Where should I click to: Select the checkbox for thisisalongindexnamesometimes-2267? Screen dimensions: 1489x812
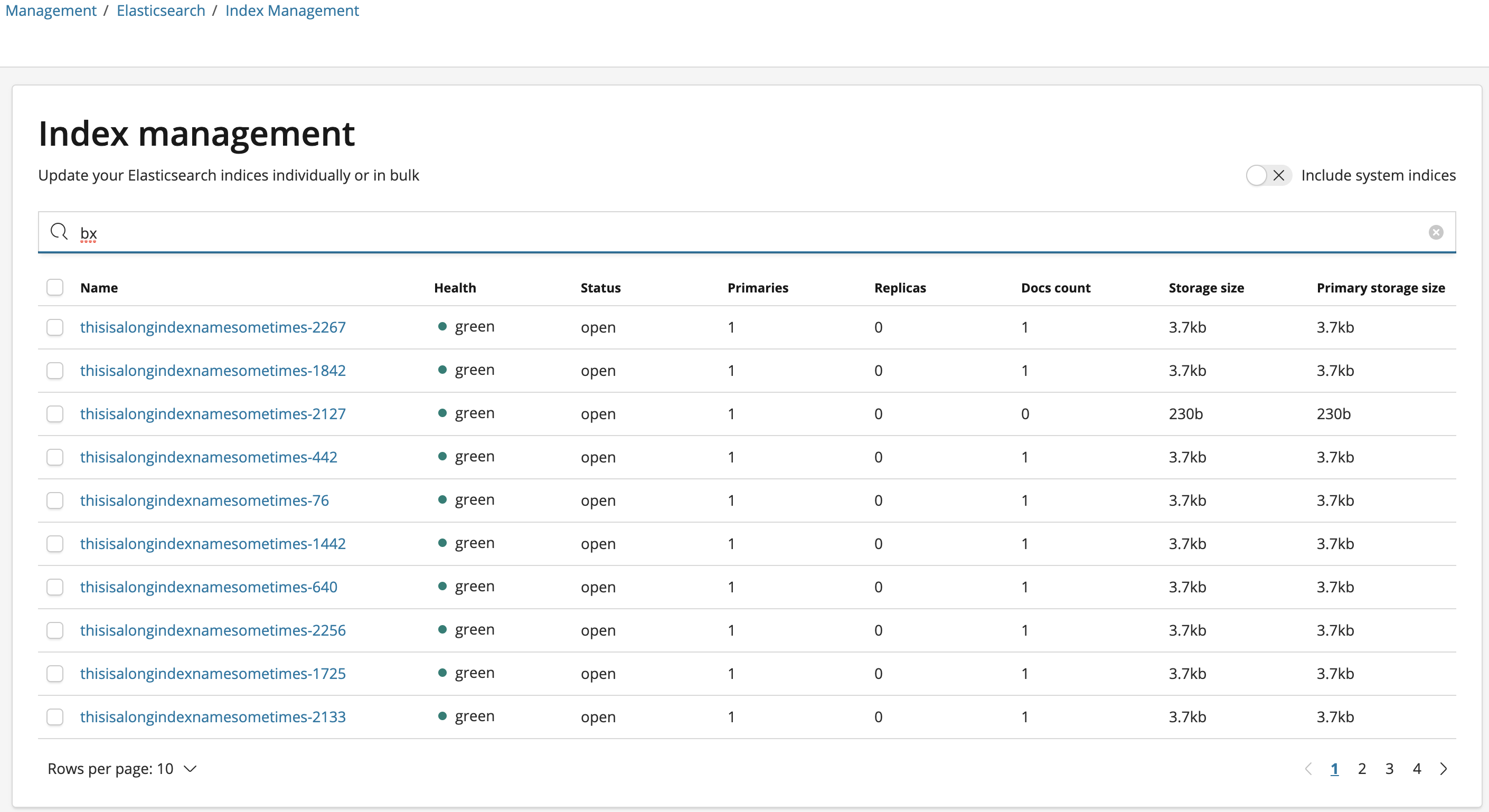(x=55, y=327)
